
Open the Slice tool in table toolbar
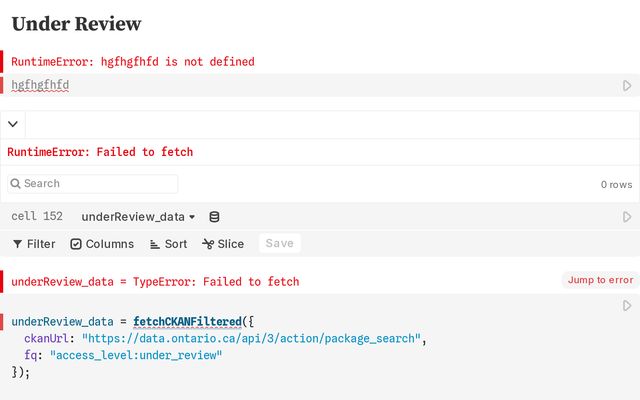click(223, 244)
